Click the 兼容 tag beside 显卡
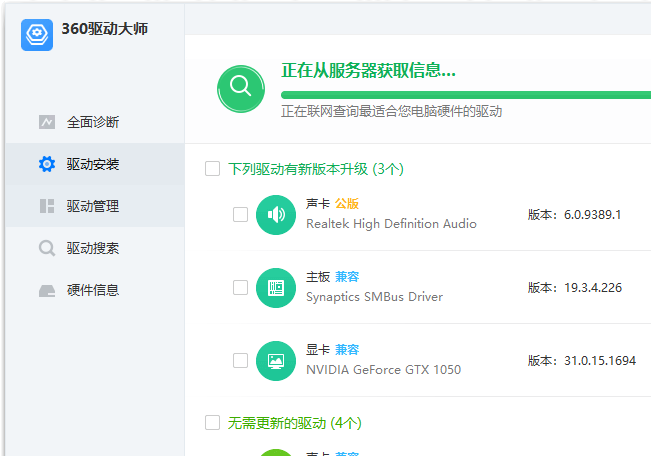 tap(347, 350)
